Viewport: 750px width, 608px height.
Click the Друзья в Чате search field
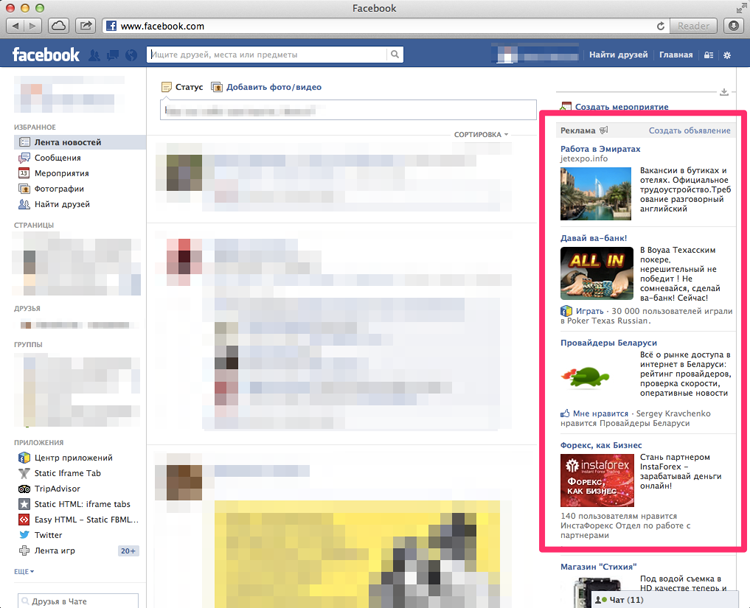click(78, 601)
